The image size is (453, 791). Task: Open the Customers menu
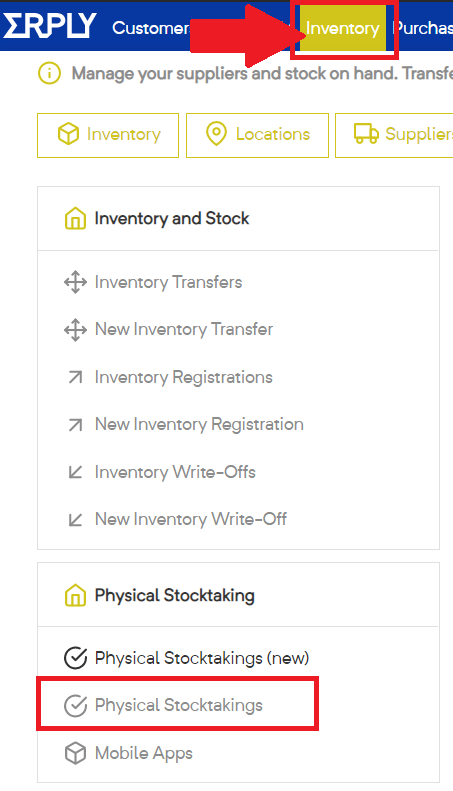[151, 28]
